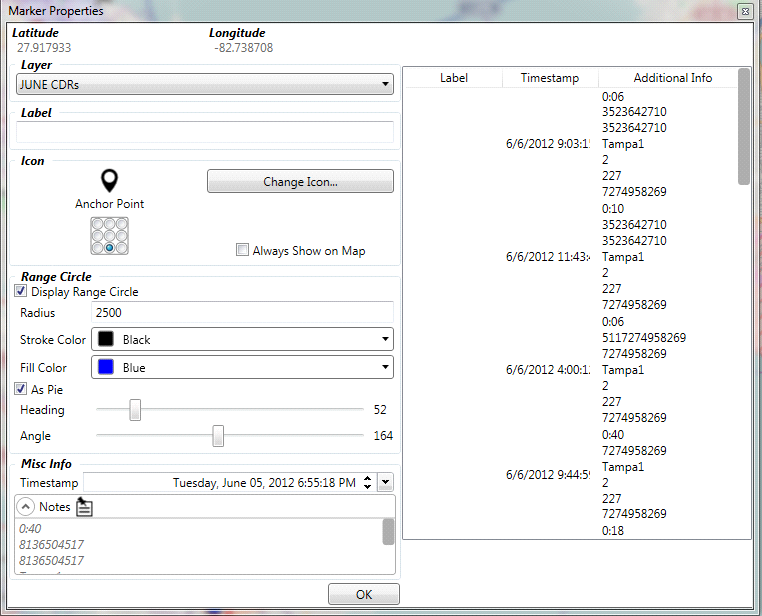The width and height of the screenshot is (762, 616).
Task: Open the Timestamp calendar dropdown arrow
Action: (386, 483)
